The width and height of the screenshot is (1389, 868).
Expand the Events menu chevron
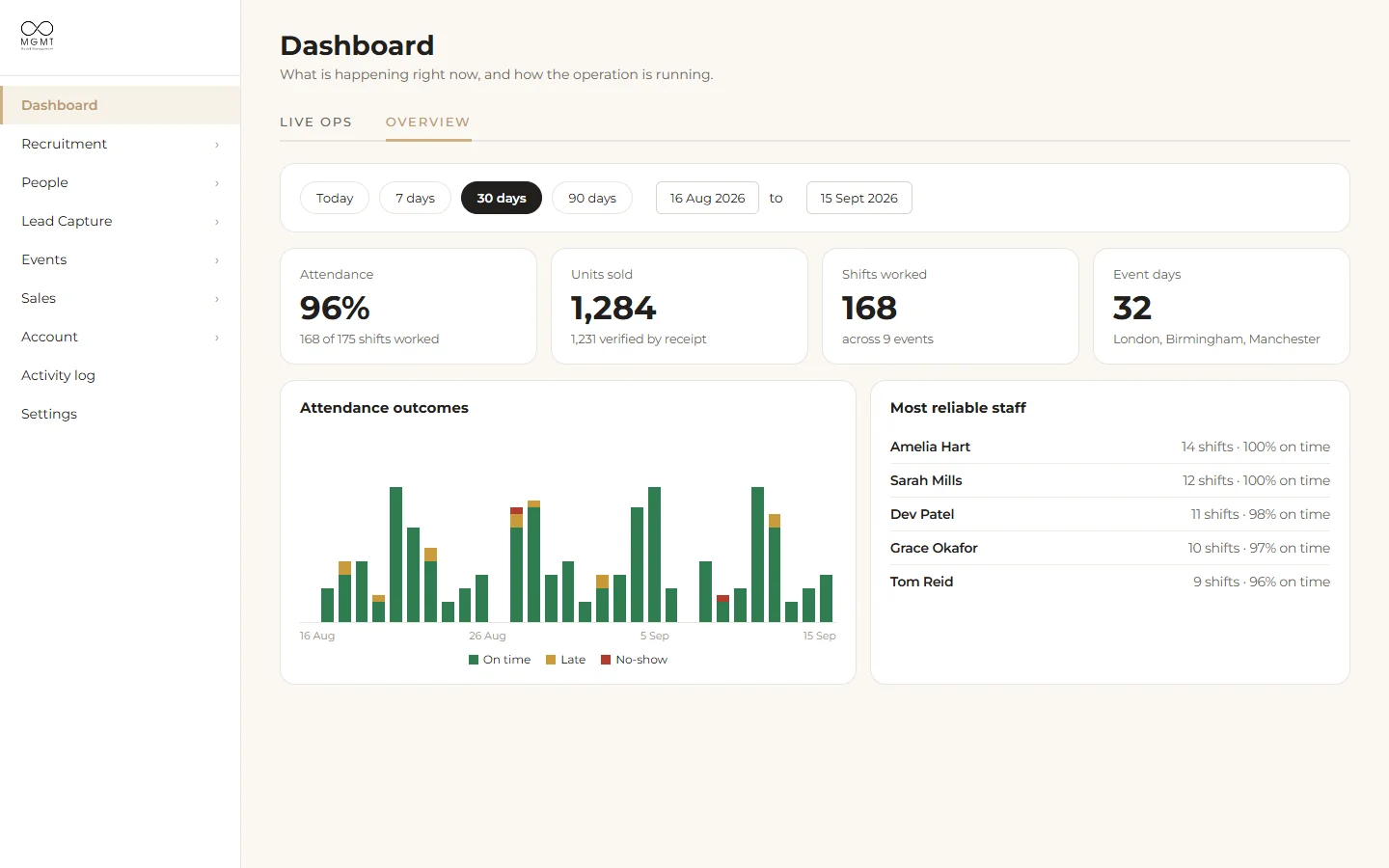[x=217, y=260]
